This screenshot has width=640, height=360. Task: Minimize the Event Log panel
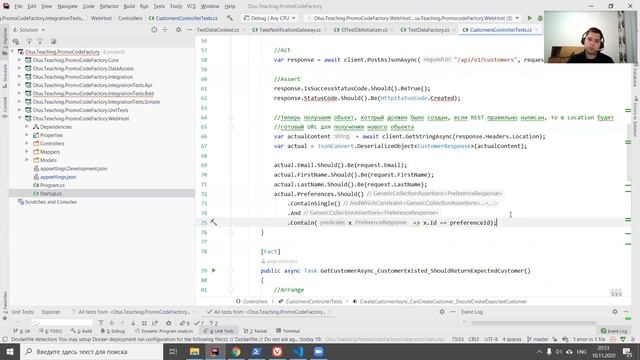[x=626, y=312]
